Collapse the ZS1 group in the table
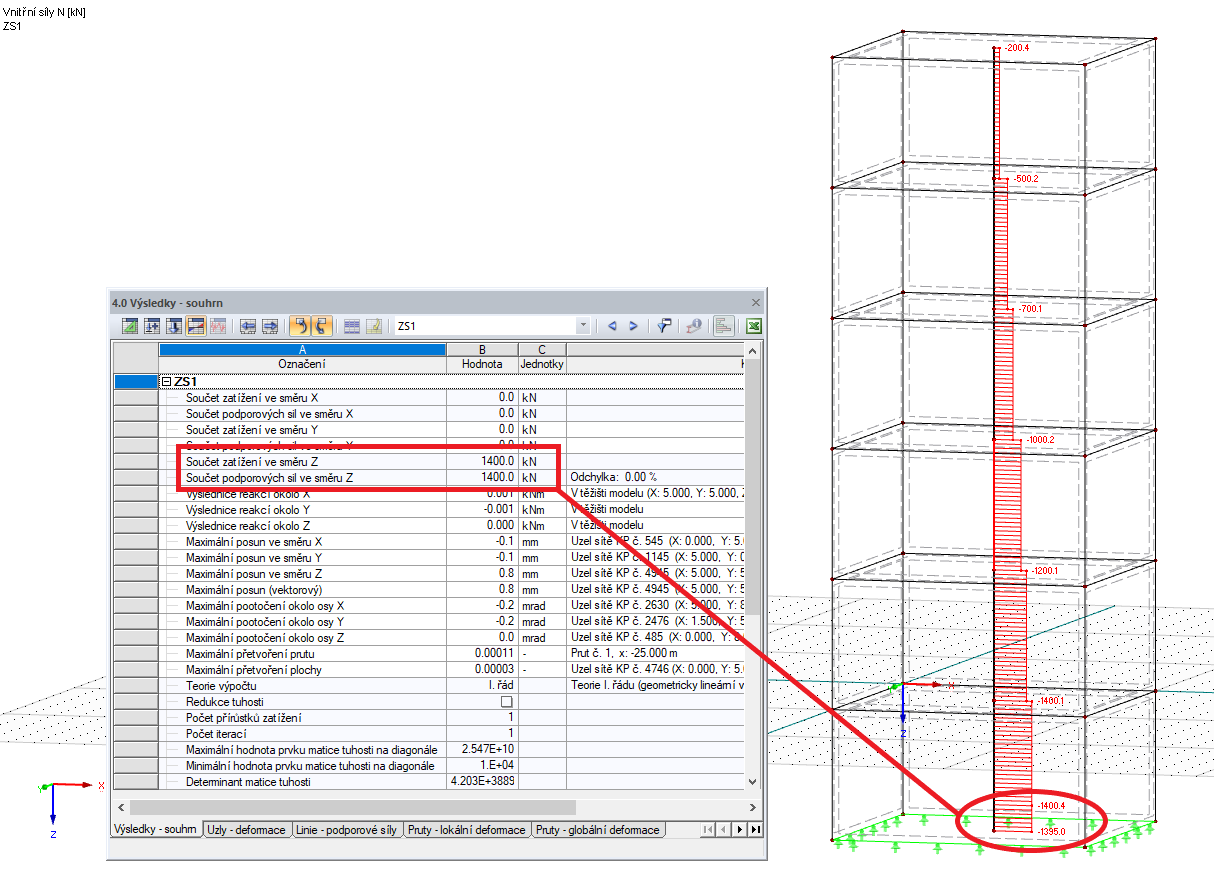1214x881 pixels. tap(166, 381)
